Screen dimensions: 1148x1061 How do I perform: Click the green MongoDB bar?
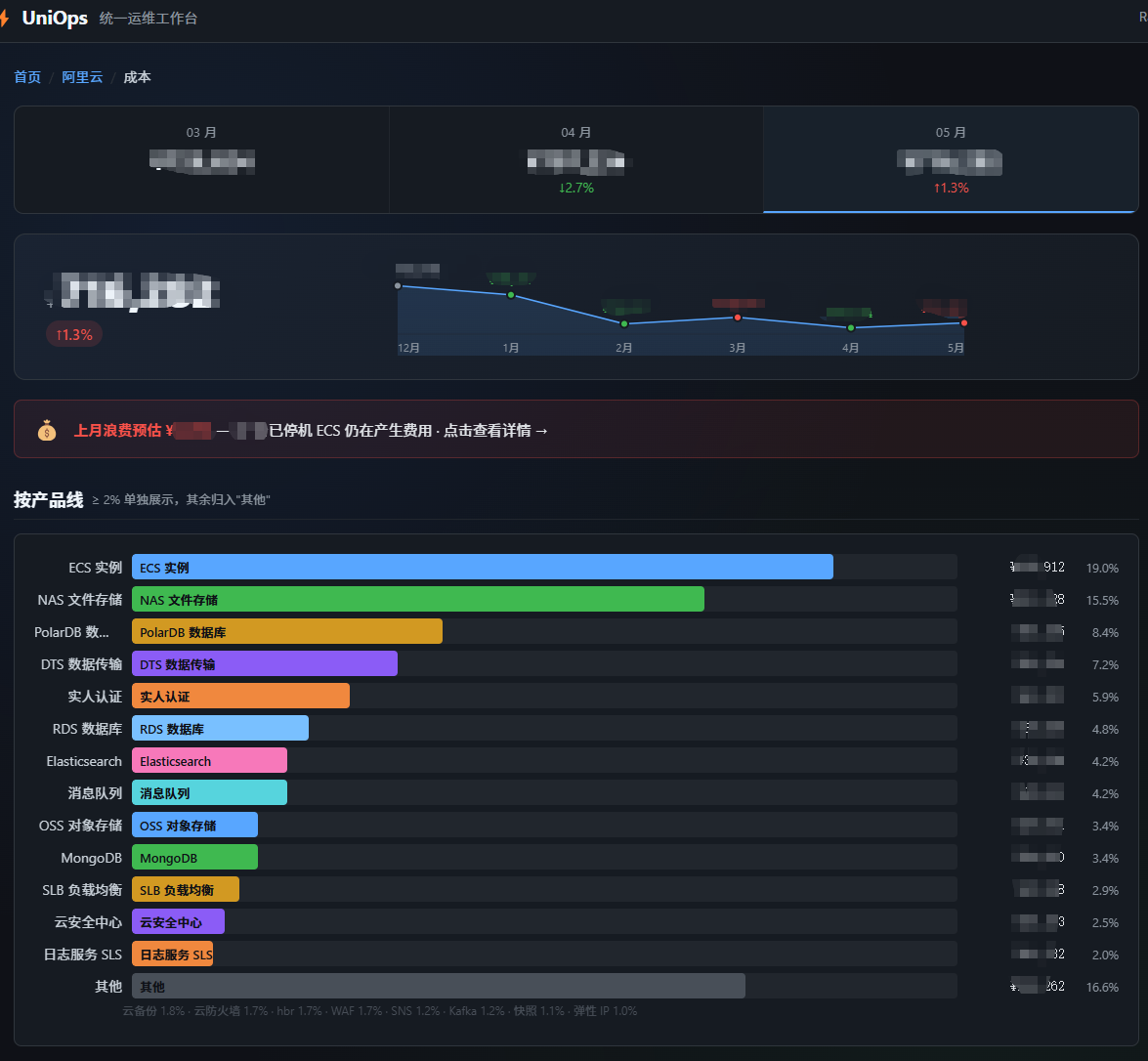194,857
